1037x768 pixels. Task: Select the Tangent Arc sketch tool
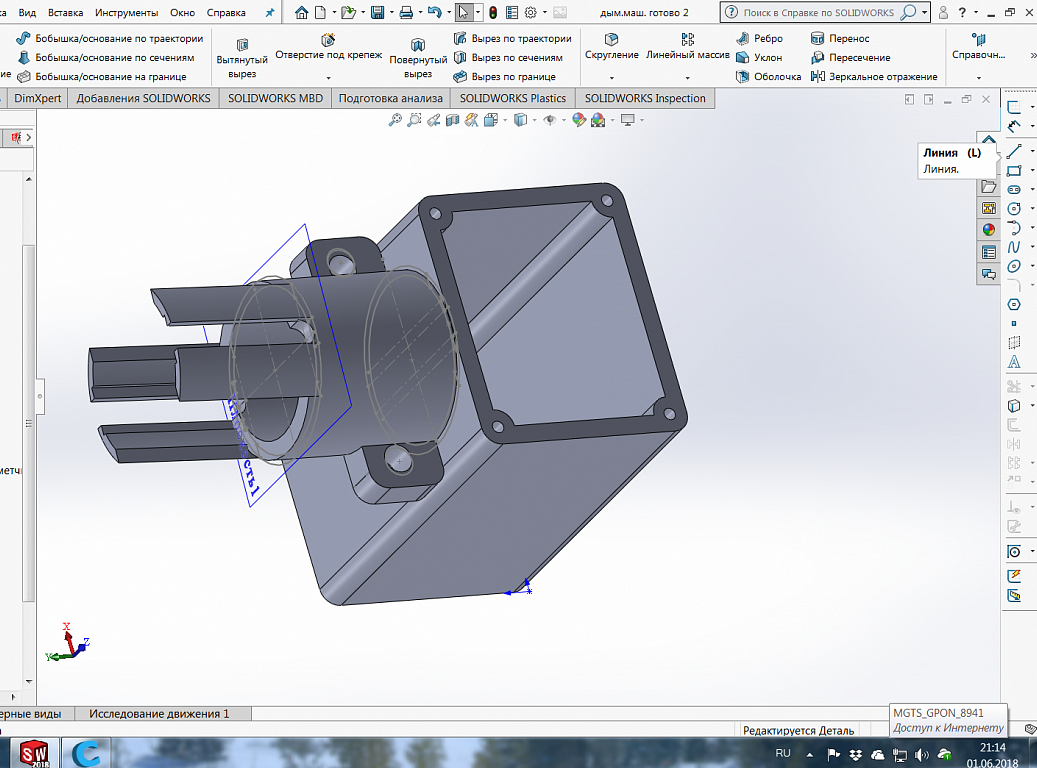tap(1014, 228)
